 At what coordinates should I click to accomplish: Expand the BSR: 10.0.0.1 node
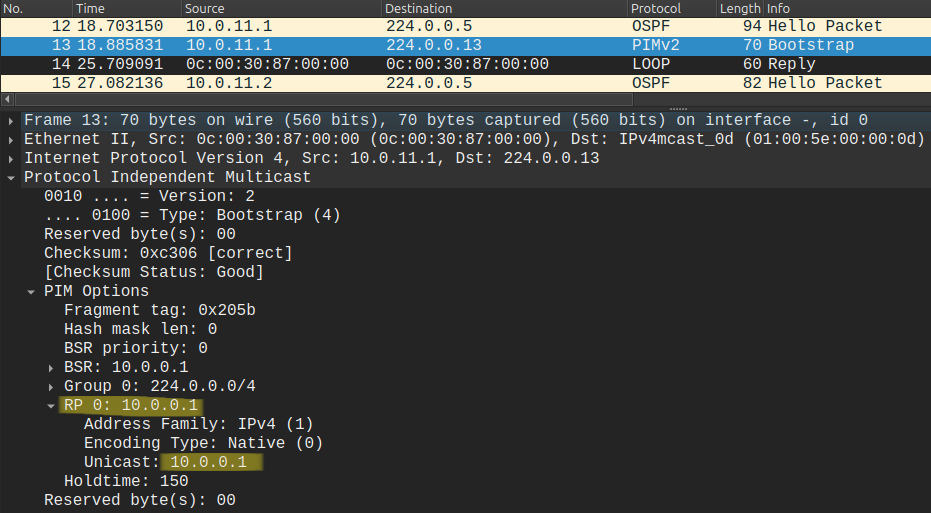(51, 367)
